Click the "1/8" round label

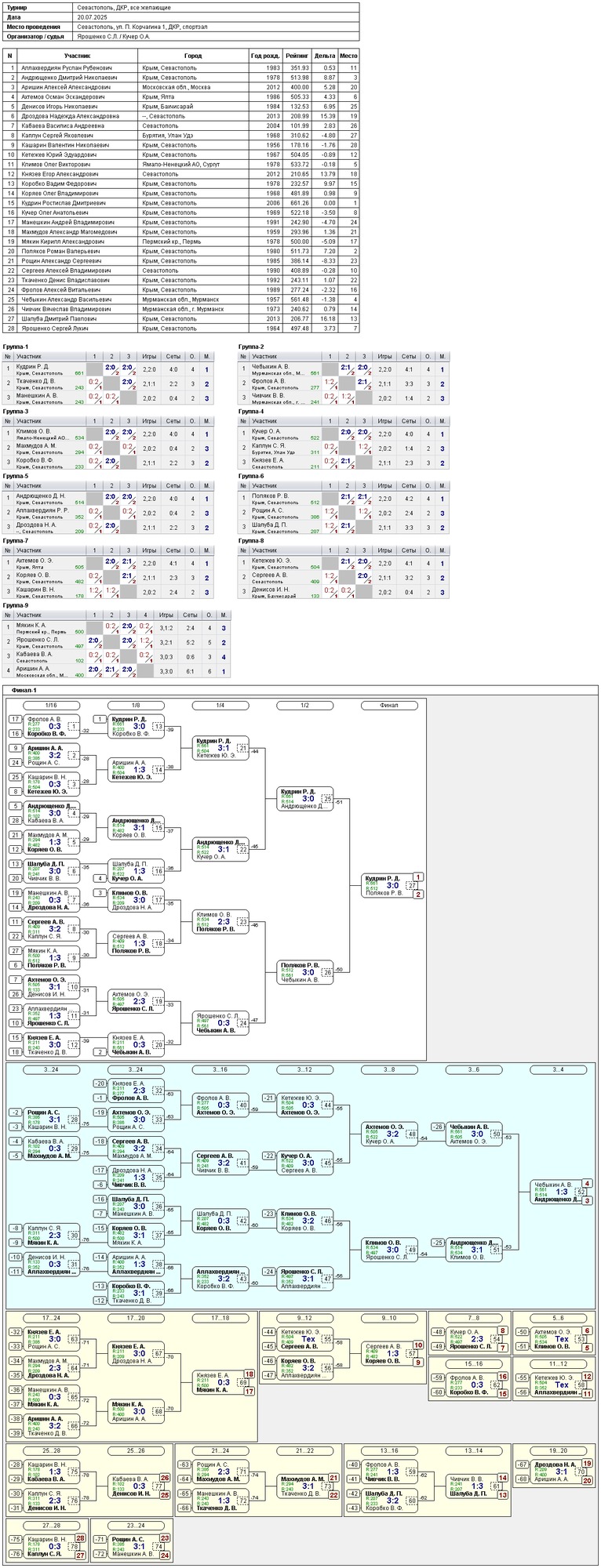pyautogui.click(x=136, y=706)
